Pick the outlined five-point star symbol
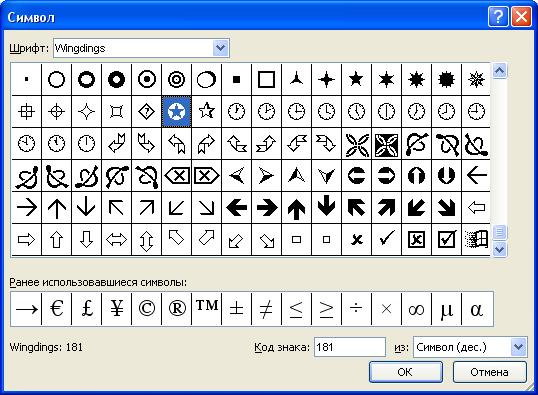This screenshot has height=395, width=538. point(207,112)
